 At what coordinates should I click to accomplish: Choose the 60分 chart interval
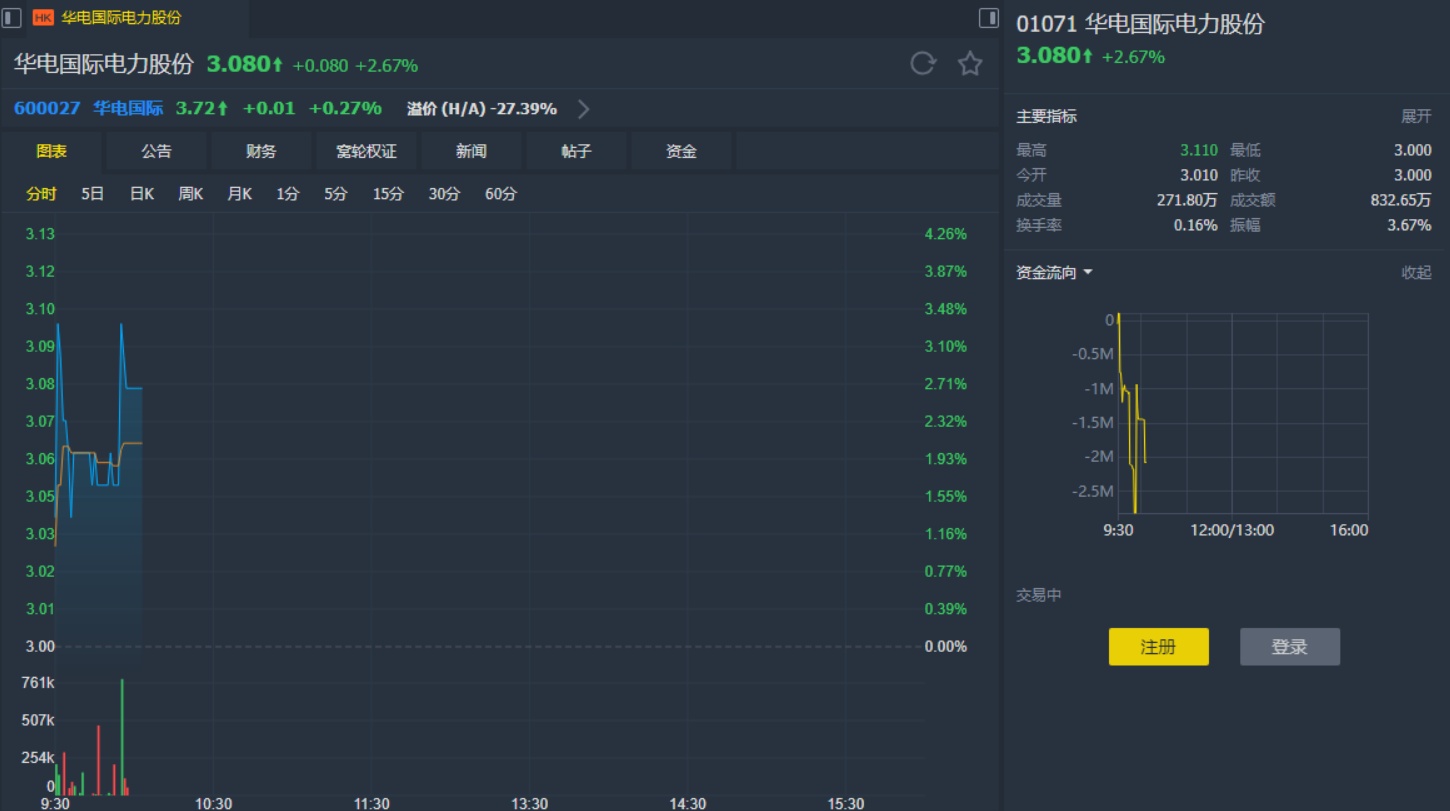[500, 194]
